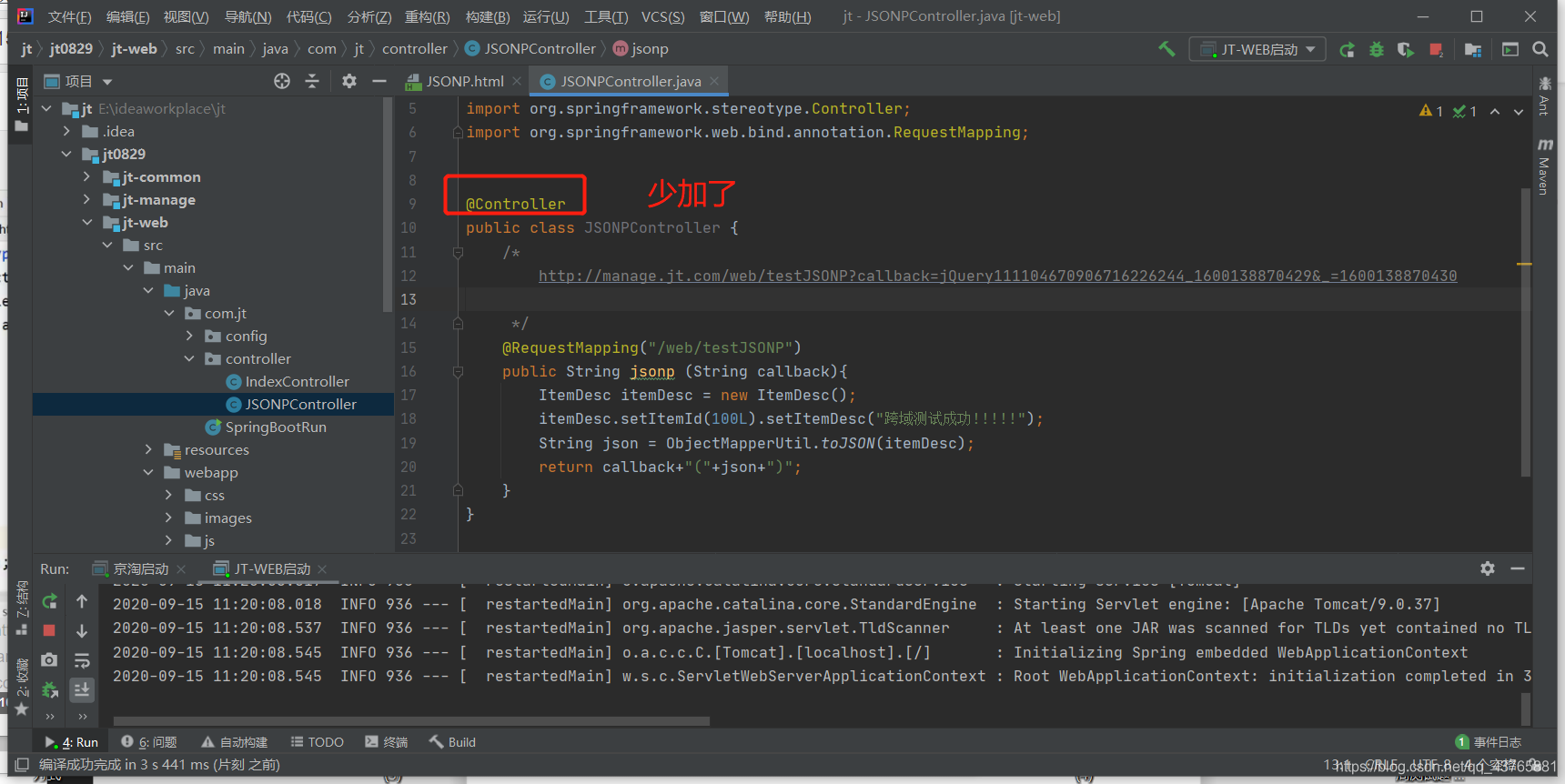Expand the .idea folder
The width and height of the screenshot is (1565, 784).
tap(66, 131)
